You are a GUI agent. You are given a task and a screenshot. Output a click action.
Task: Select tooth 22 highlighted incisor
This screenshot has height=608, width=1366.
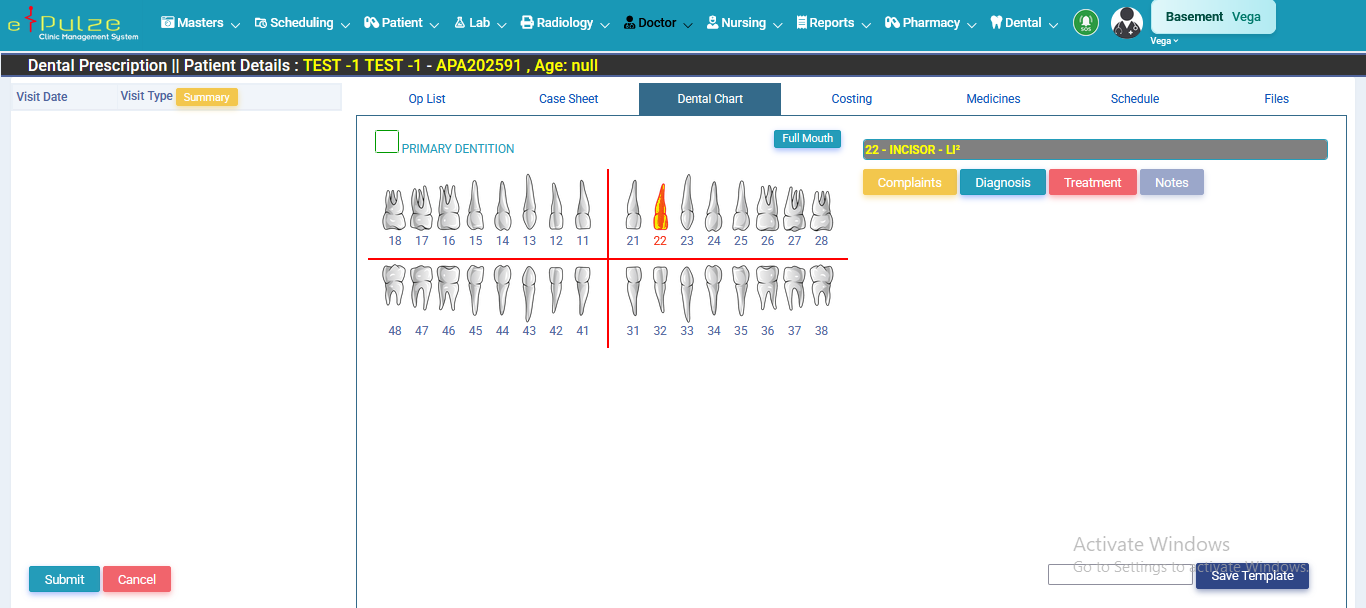(660, 208)
